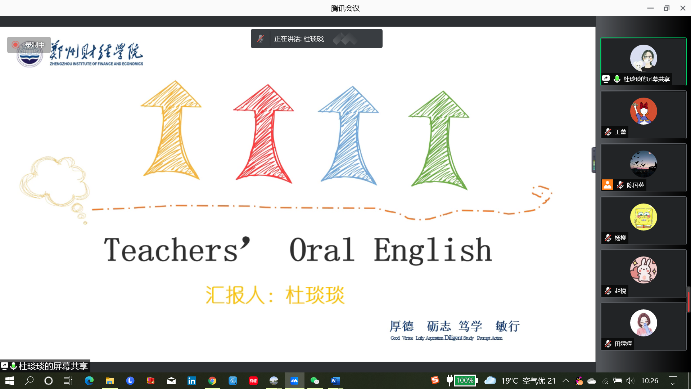691x389 pixels.
Task: Toggle muted mic on sunset avatar tile
Action: [620, 185]
